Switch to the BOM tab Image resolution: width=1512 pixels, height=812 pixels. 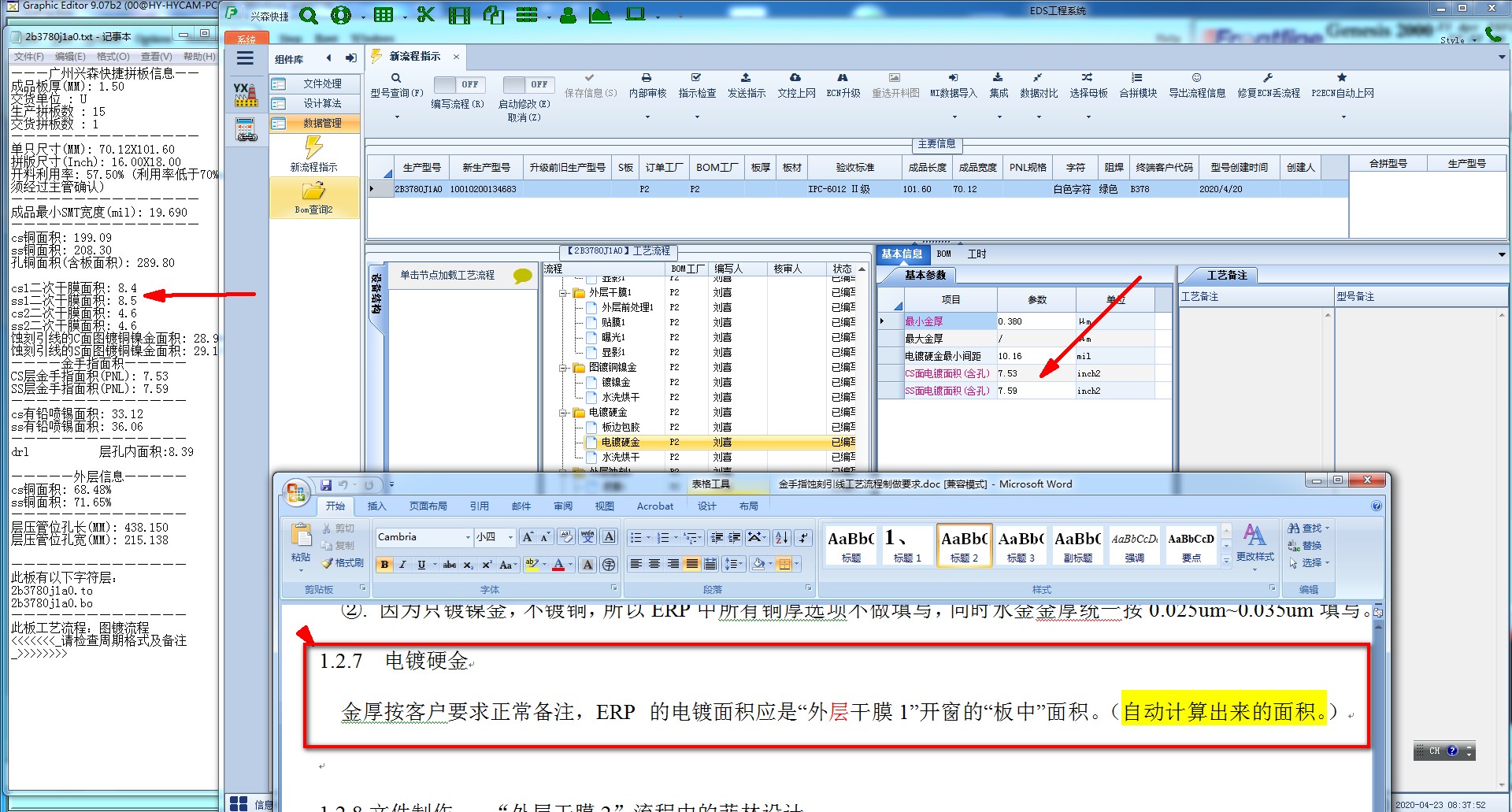tap(943, 254)
